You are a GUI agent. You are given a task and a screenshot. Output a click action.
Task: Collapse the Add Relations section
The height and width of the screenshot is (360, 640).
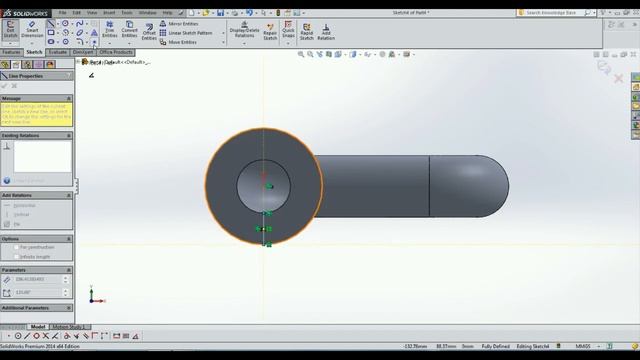[x=69, y=196]
